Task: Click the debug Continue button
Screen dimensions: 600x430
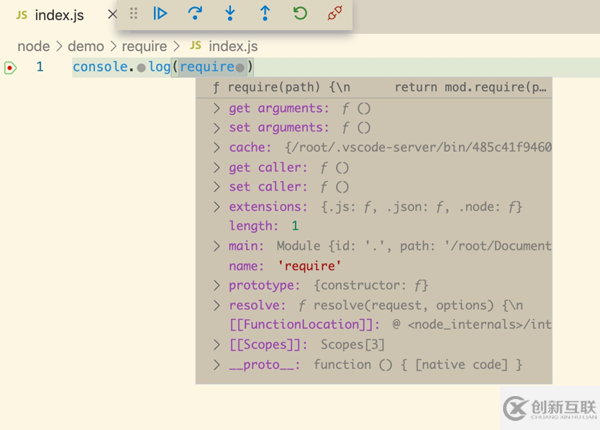Action: [x=160, y=14]
